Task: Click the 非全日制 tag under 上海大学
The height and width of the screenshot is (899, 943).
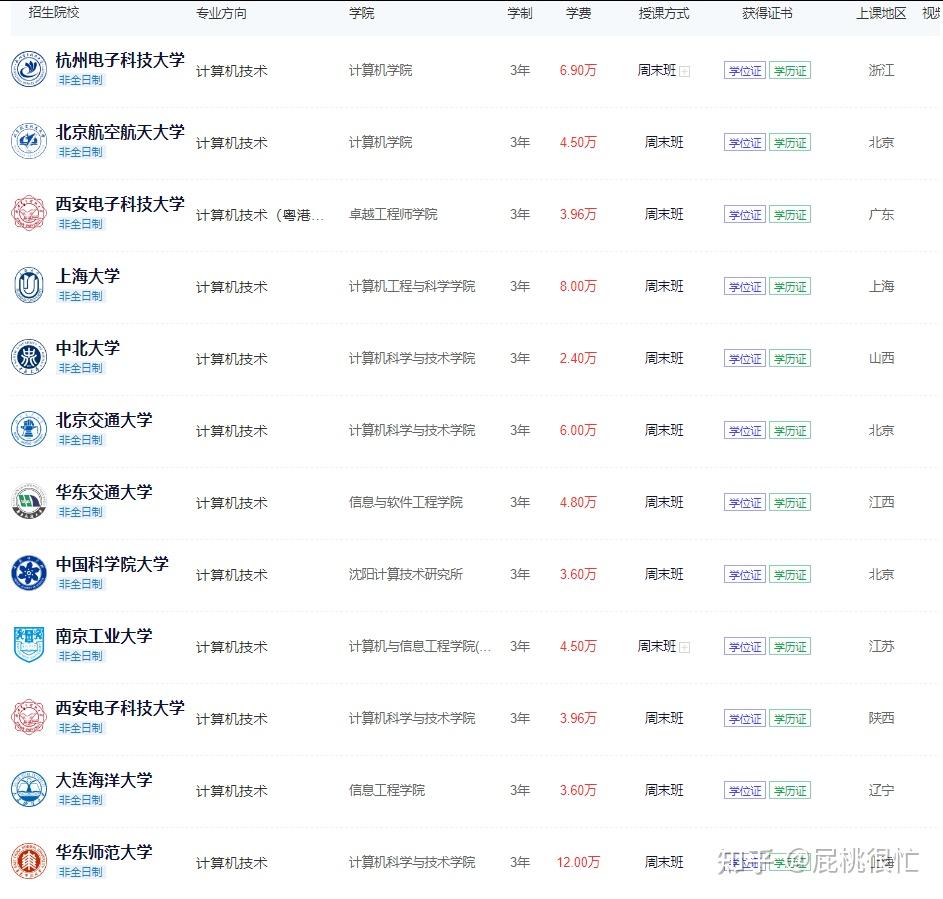Action: point(81,296)
